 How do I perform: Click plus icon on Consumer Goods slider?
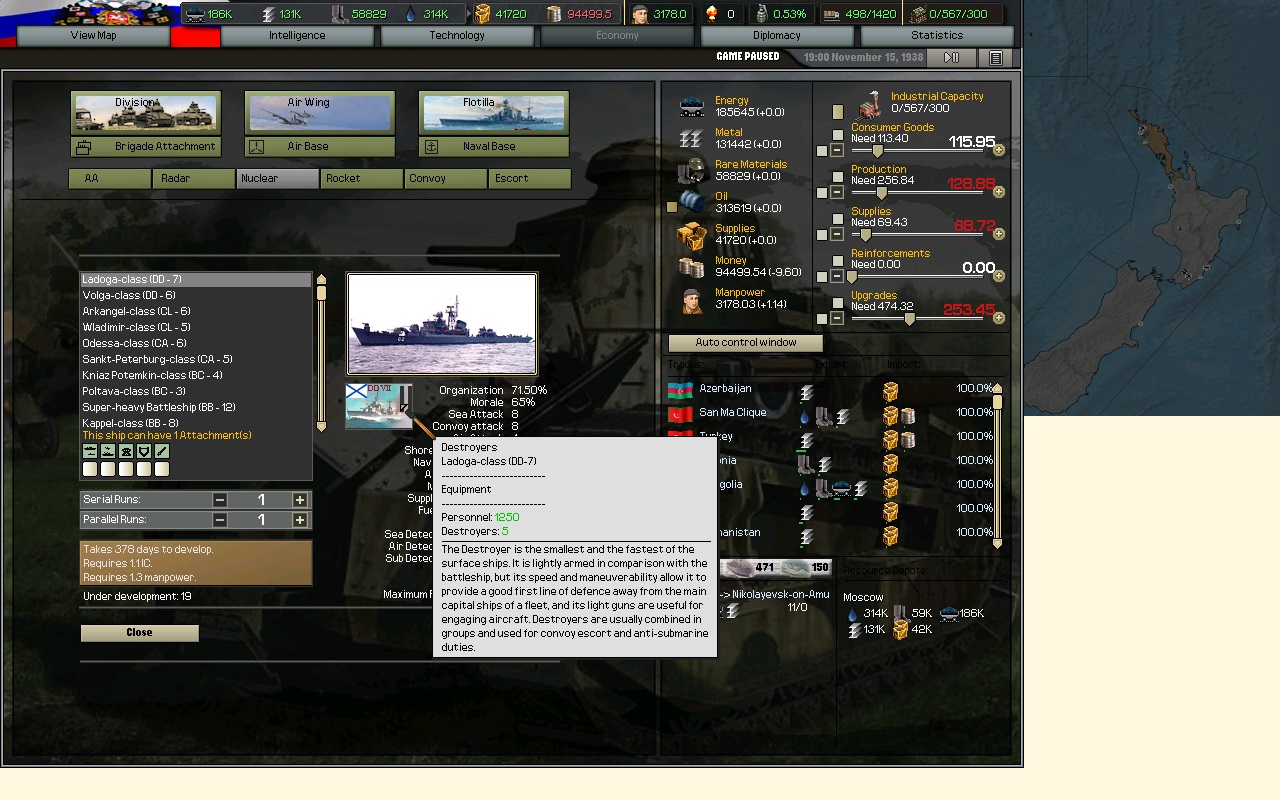point(998,150)
